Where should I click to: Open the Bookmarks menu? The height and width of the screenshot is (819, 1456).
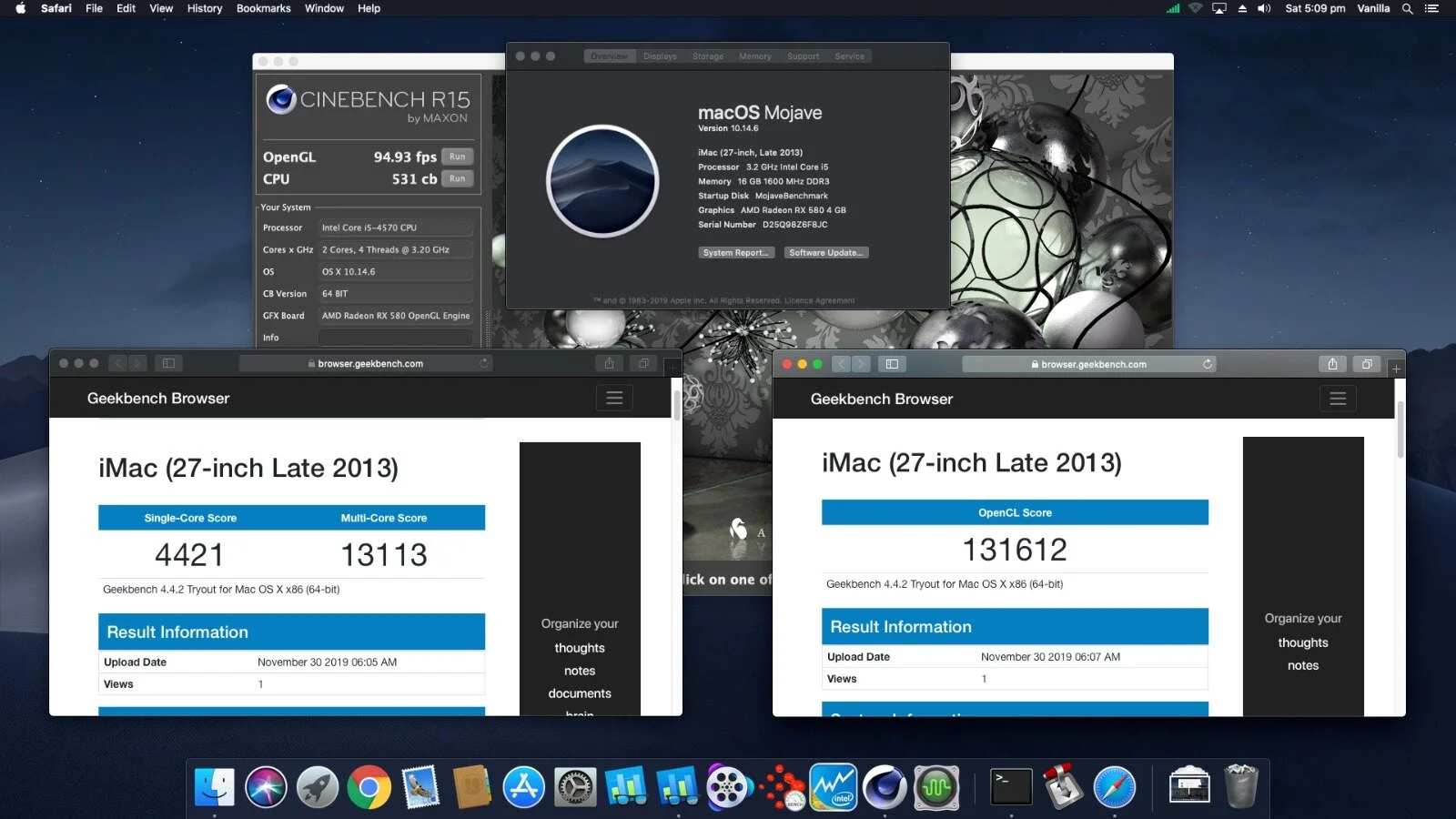(x=264, y=8)
